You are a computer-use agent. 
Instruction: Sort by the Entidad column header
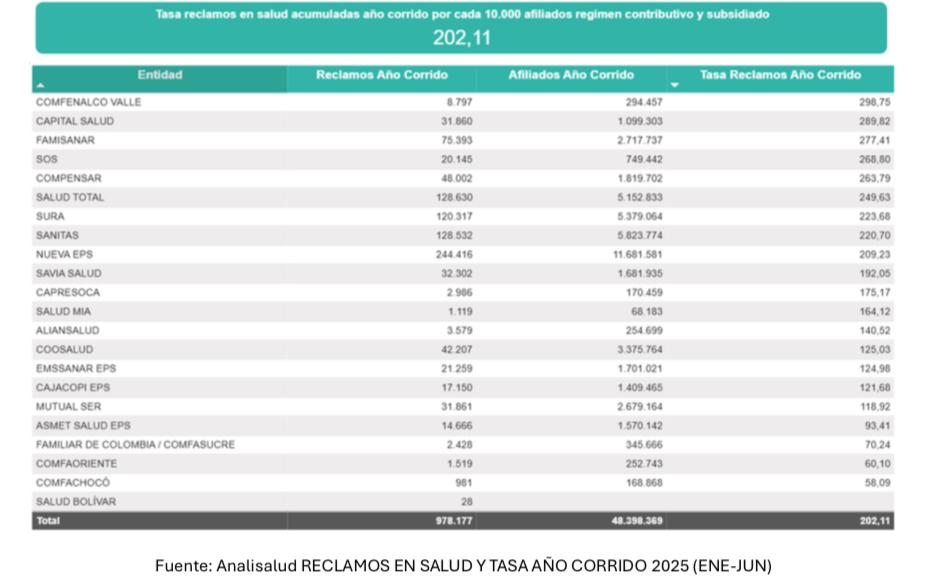click(x=160, y=75)
